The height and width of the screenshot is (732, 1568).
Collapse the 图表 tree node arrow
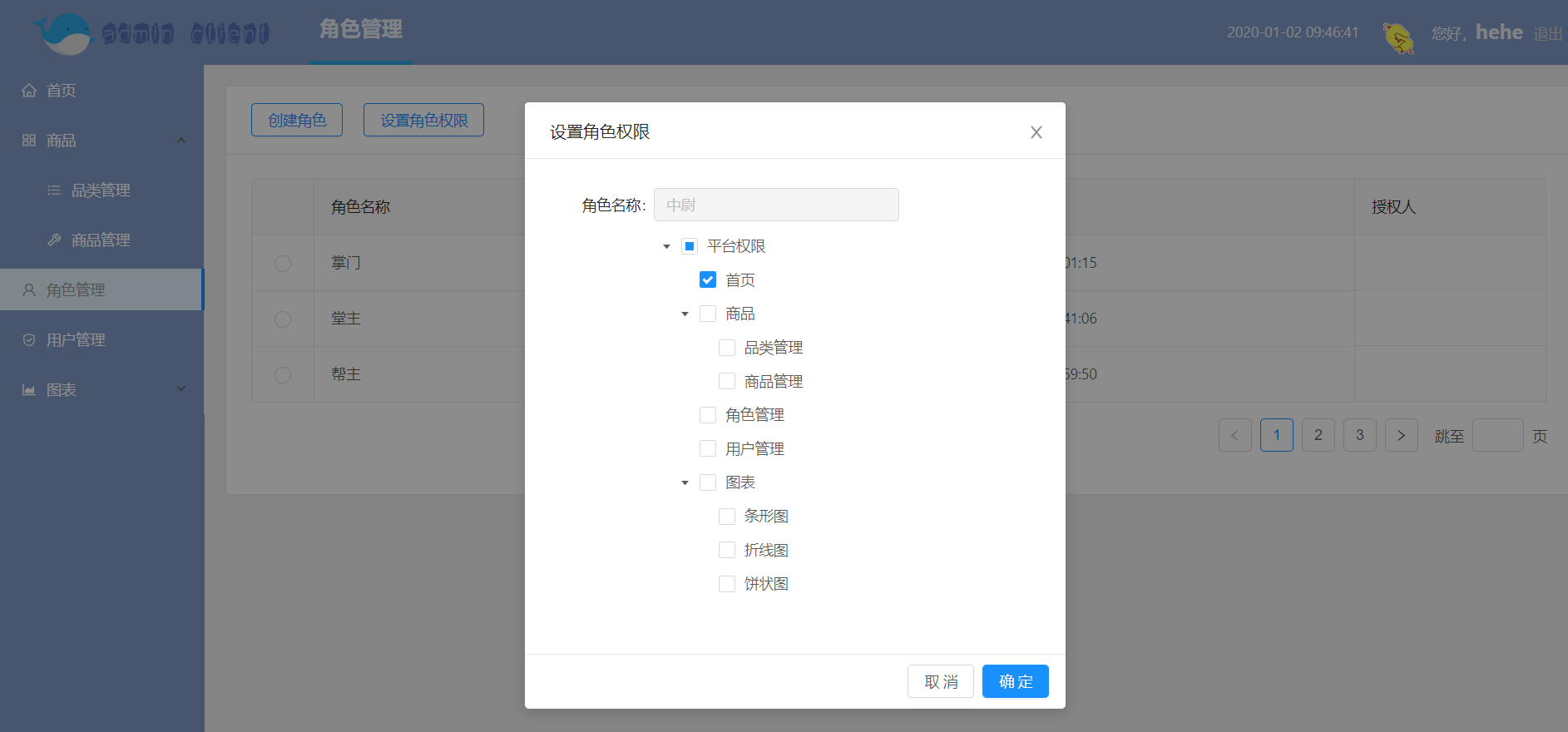pyautogui.click(x=685, y=482)
